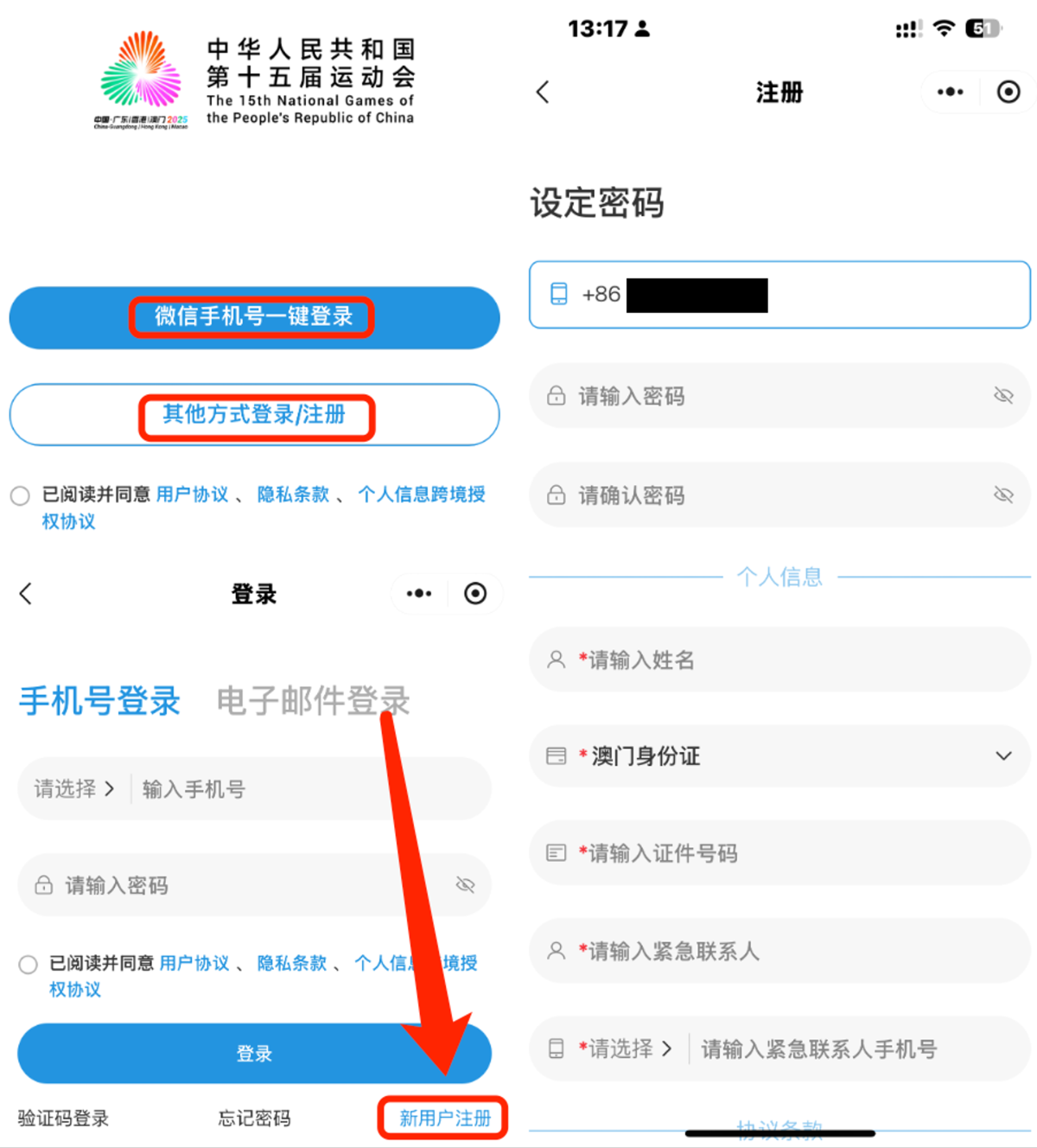Screen dimensions: 1037x1148
Task: Toggle password visibility in 设定密码 请输入密码 field
Action: pos(1003,396)
